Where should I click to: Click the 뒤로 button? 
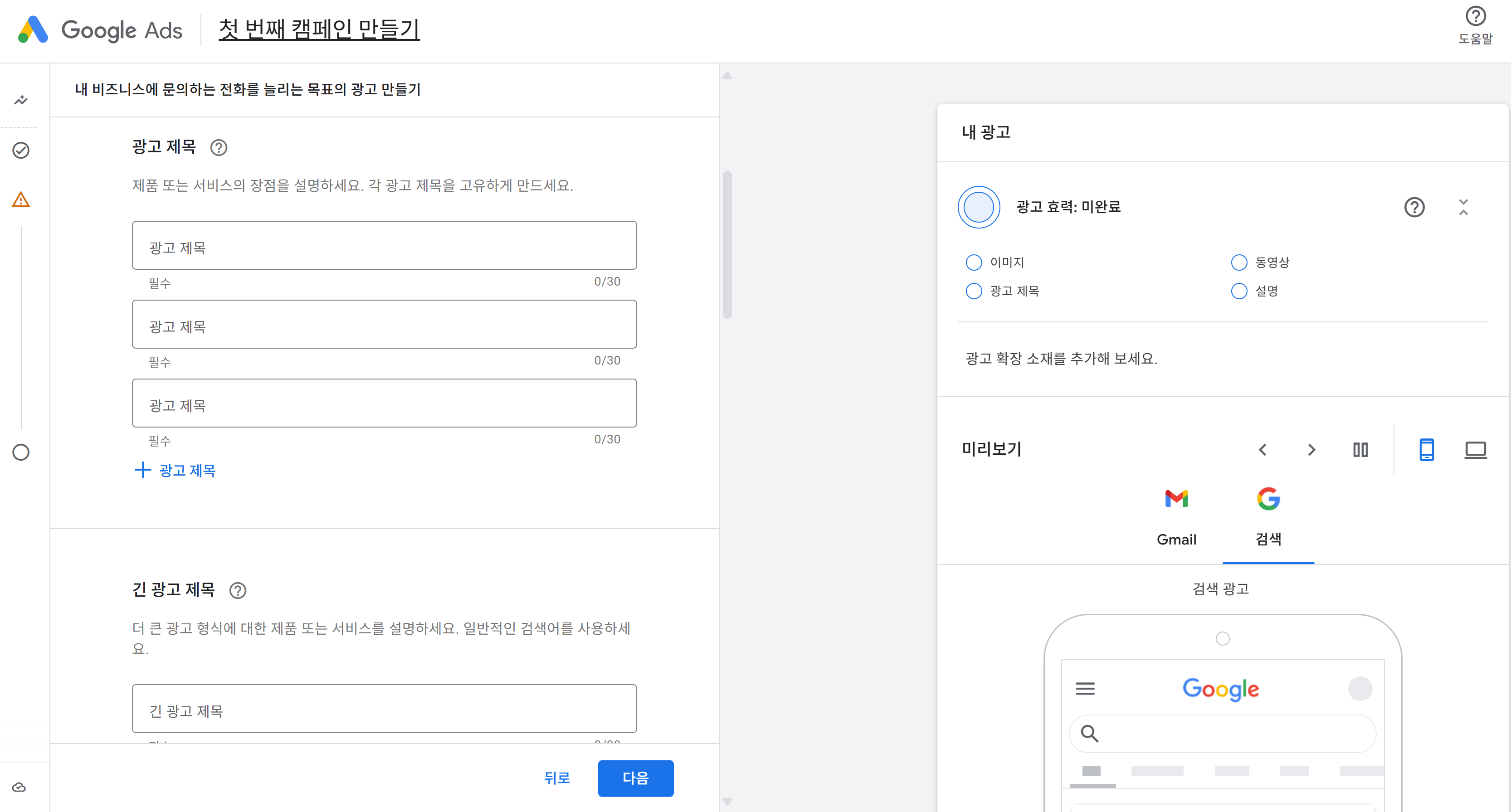pos(557,778)
